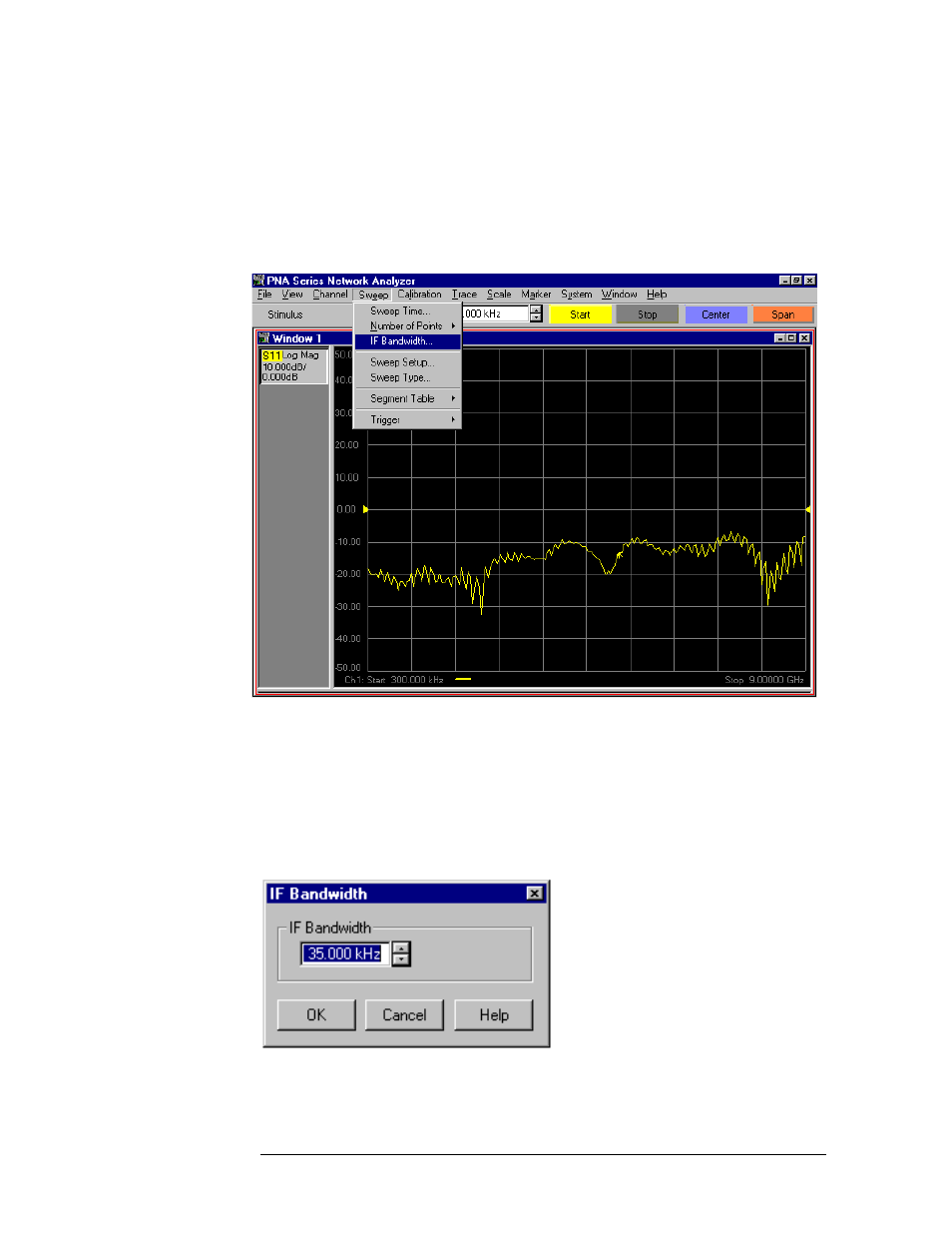Viewport: 952px width, 1233px height.
Task: Open the Trace menu
Action: point(464,295)
